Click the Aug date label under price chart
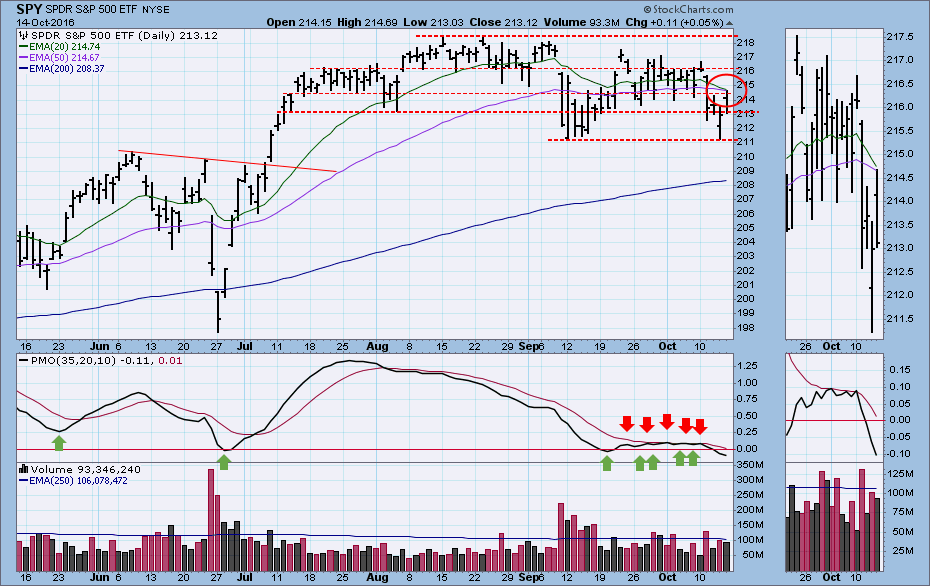 tap(378, 346)
